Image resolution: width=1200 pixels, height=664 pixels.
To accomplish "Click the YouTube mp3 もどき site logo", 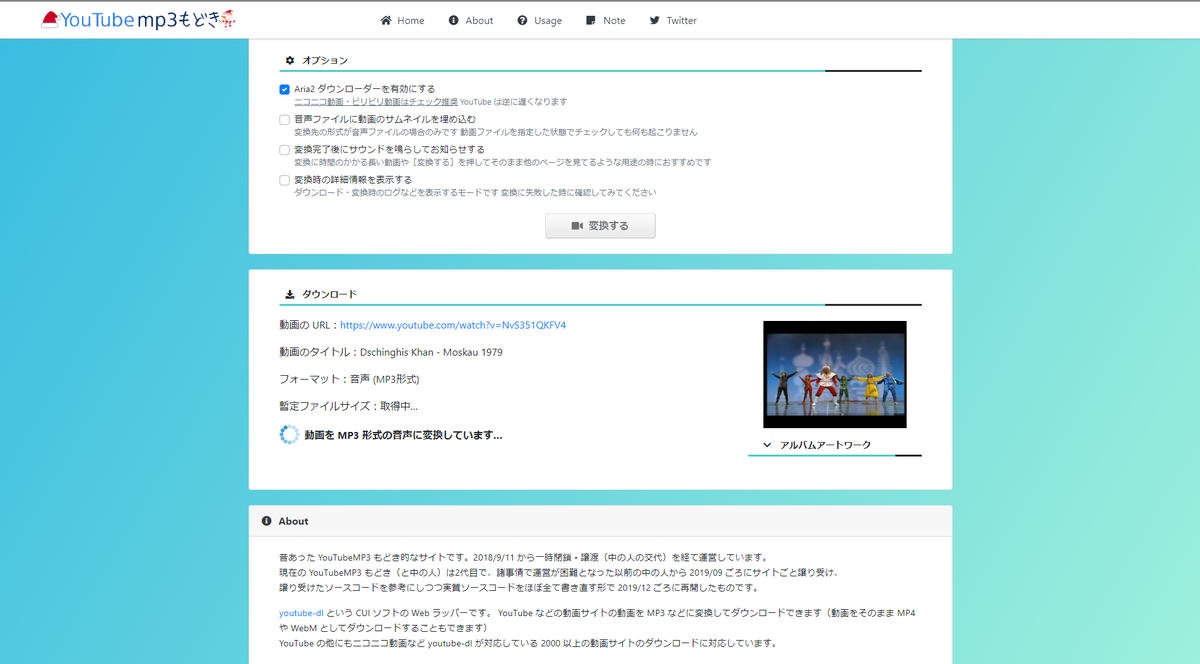I will pyautogui.click(x=138, y=19).
